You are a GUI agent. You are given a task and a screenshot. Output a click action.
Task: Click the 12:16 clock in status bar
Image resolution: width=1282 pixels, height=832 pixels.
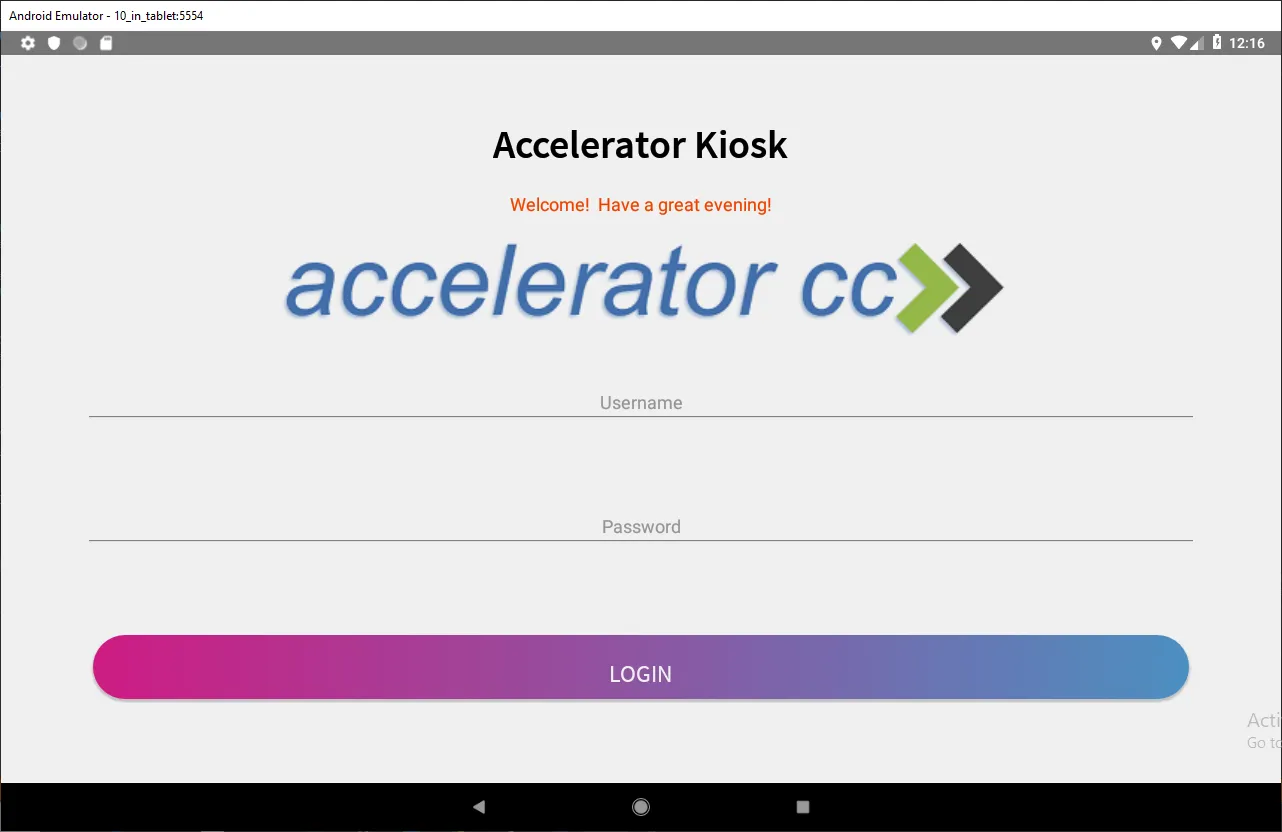click(x=1247, y=43)
